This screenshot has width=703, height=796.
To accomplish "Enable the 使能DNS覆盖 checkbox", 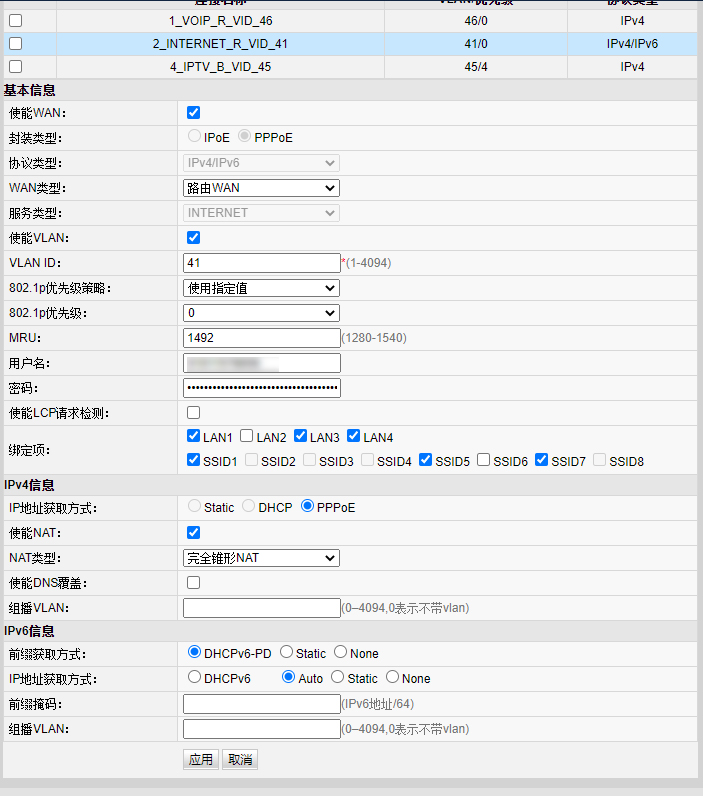I will point(194,583).
